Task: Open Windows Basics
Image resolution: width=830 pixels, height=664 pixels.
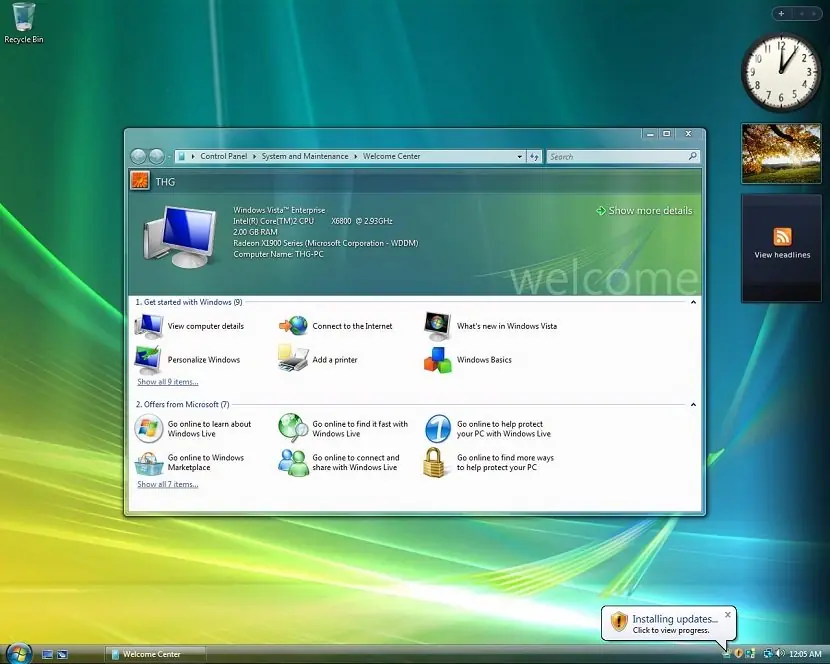Action: [x=484, y=359]
